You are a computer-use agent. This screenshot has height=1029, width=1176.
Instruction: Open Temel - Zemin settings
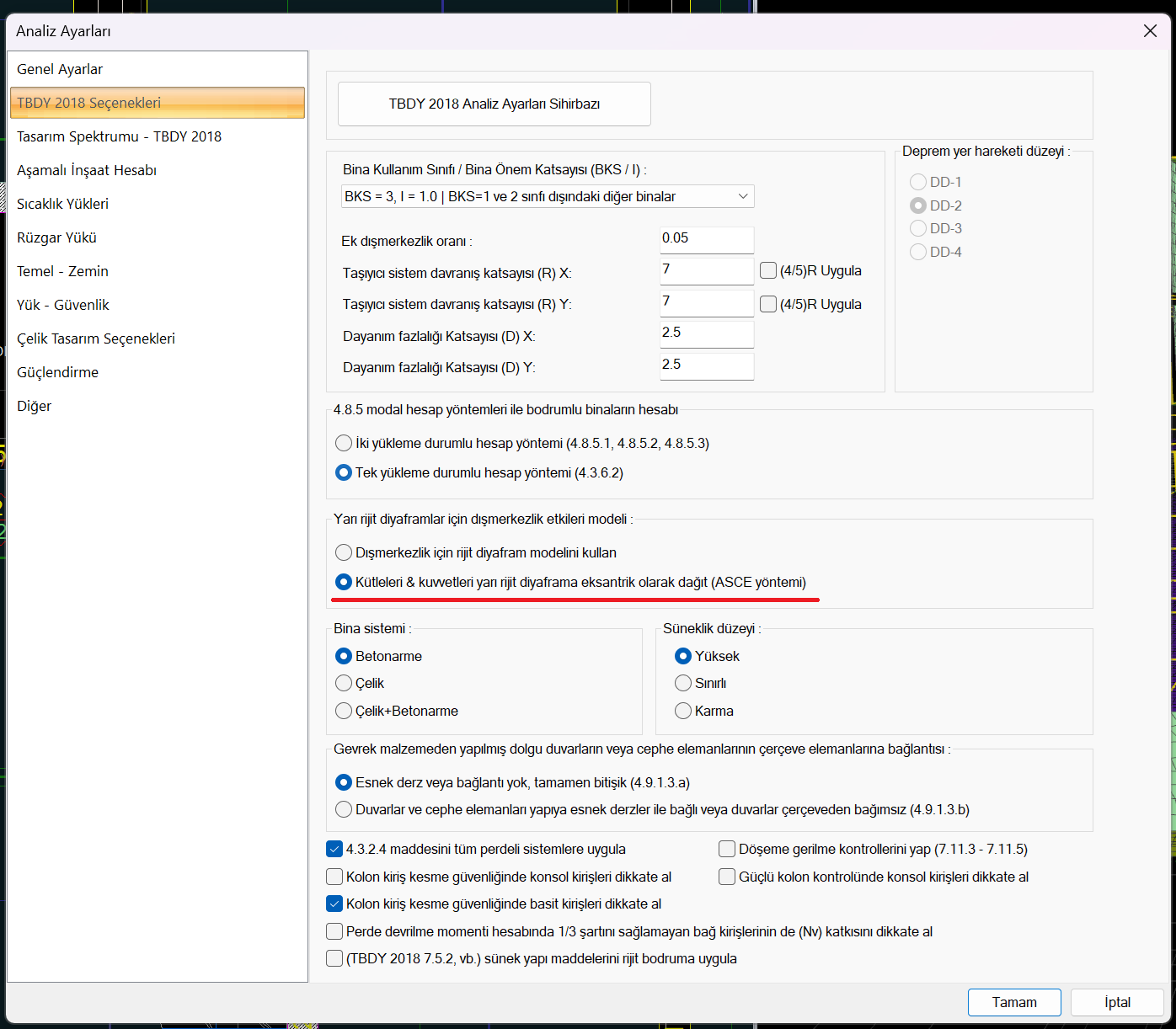(62, 271)
